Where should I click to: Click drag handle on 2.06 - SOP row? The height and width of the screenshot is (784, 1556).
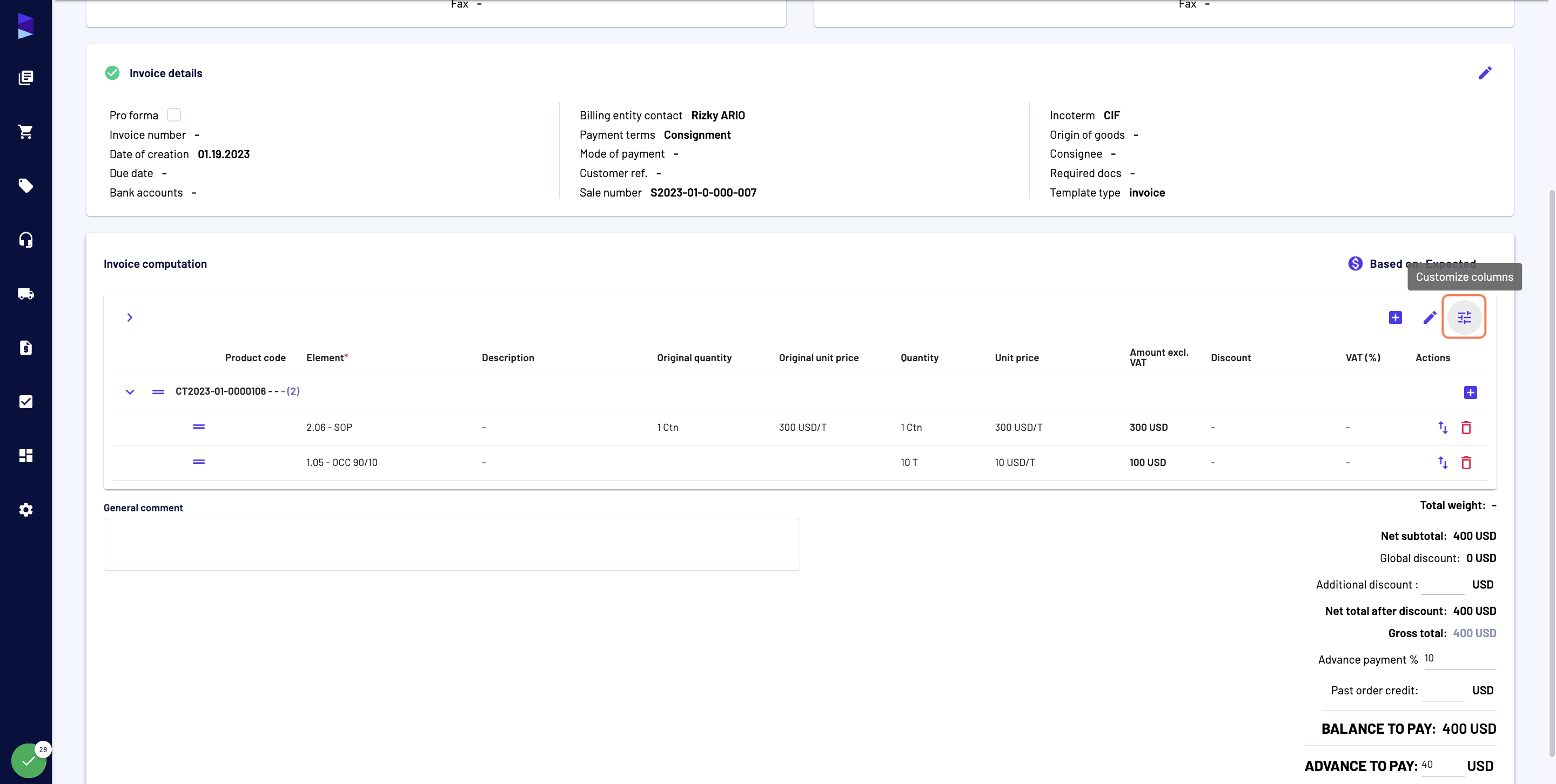199,427
